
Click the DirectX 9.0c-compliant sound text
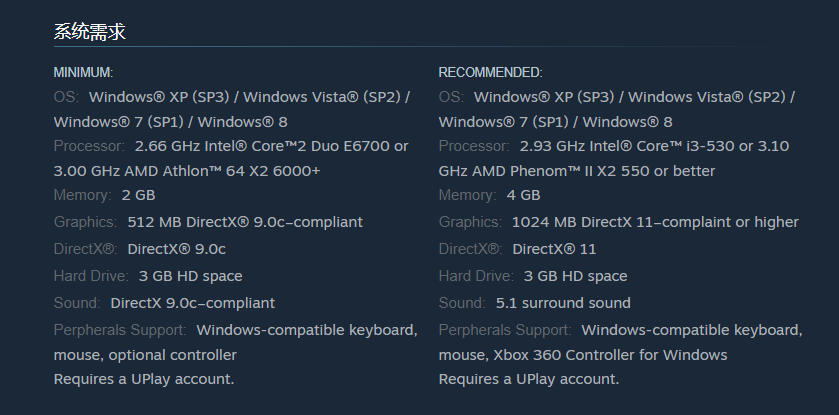pyautogui.click(x=193, y=303)
